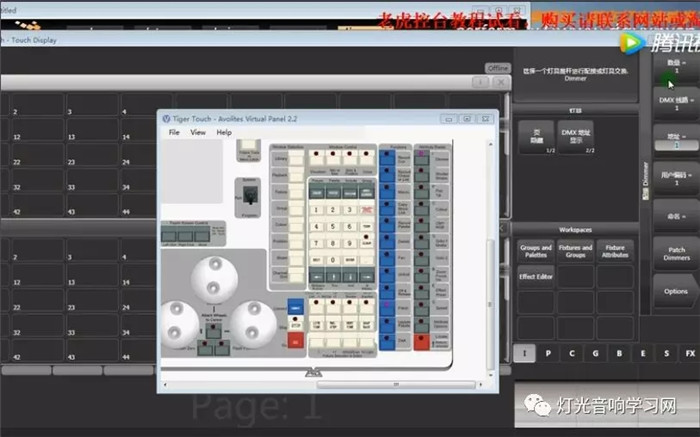This screenshot has height=437, width=700.
Task: Click the Channel Grid window selection button
Action: click(296, 274)
